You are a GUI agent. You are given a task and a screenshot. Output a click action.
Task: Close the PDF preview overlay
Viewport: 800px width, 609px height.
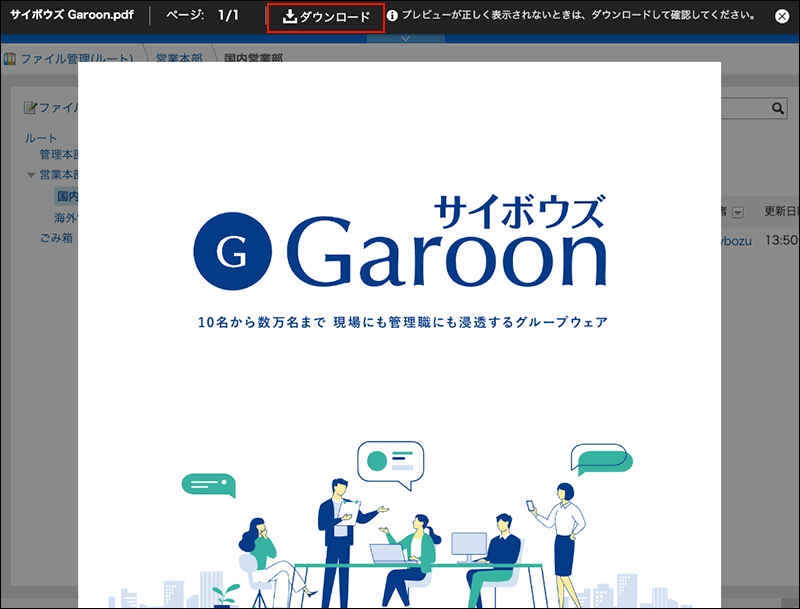[781, 16]
